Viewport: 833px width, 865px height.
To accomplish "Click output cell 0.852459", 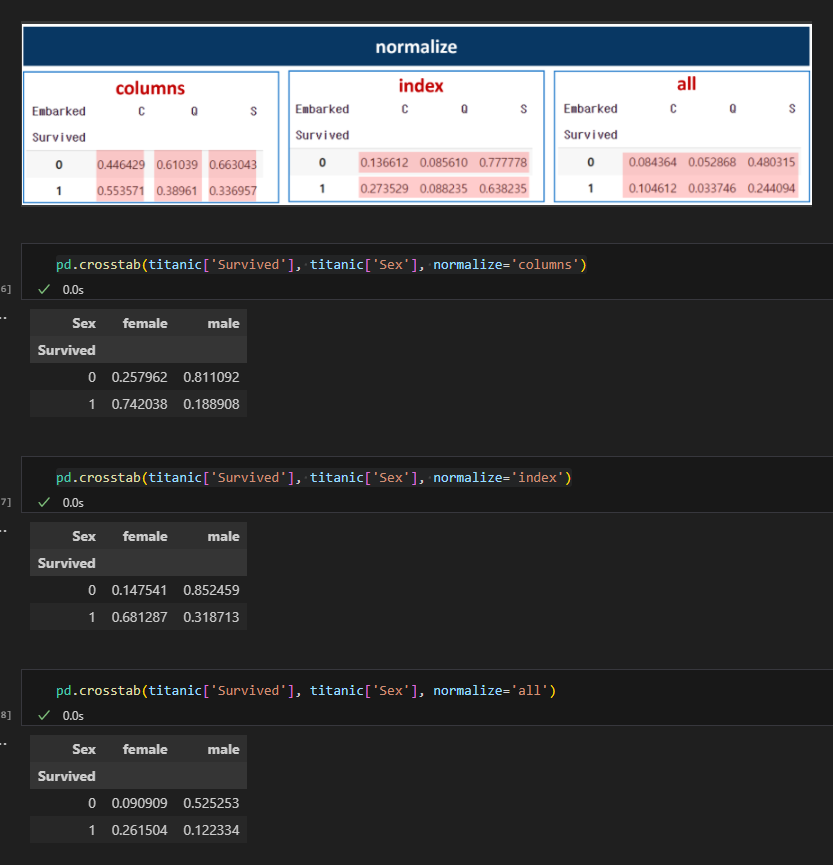I will click(211, 590).
